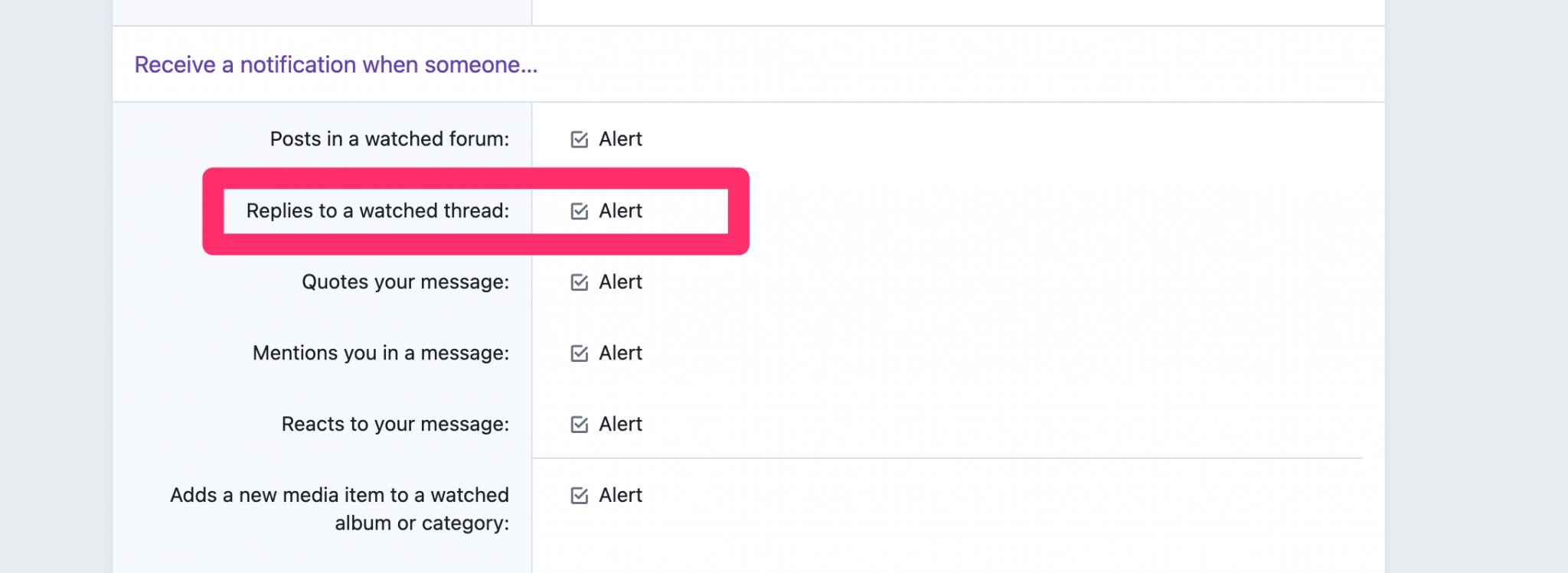
Task: Toggle Alert checkbox for Posts in a watched forum
Action: [x=580, y=139]
